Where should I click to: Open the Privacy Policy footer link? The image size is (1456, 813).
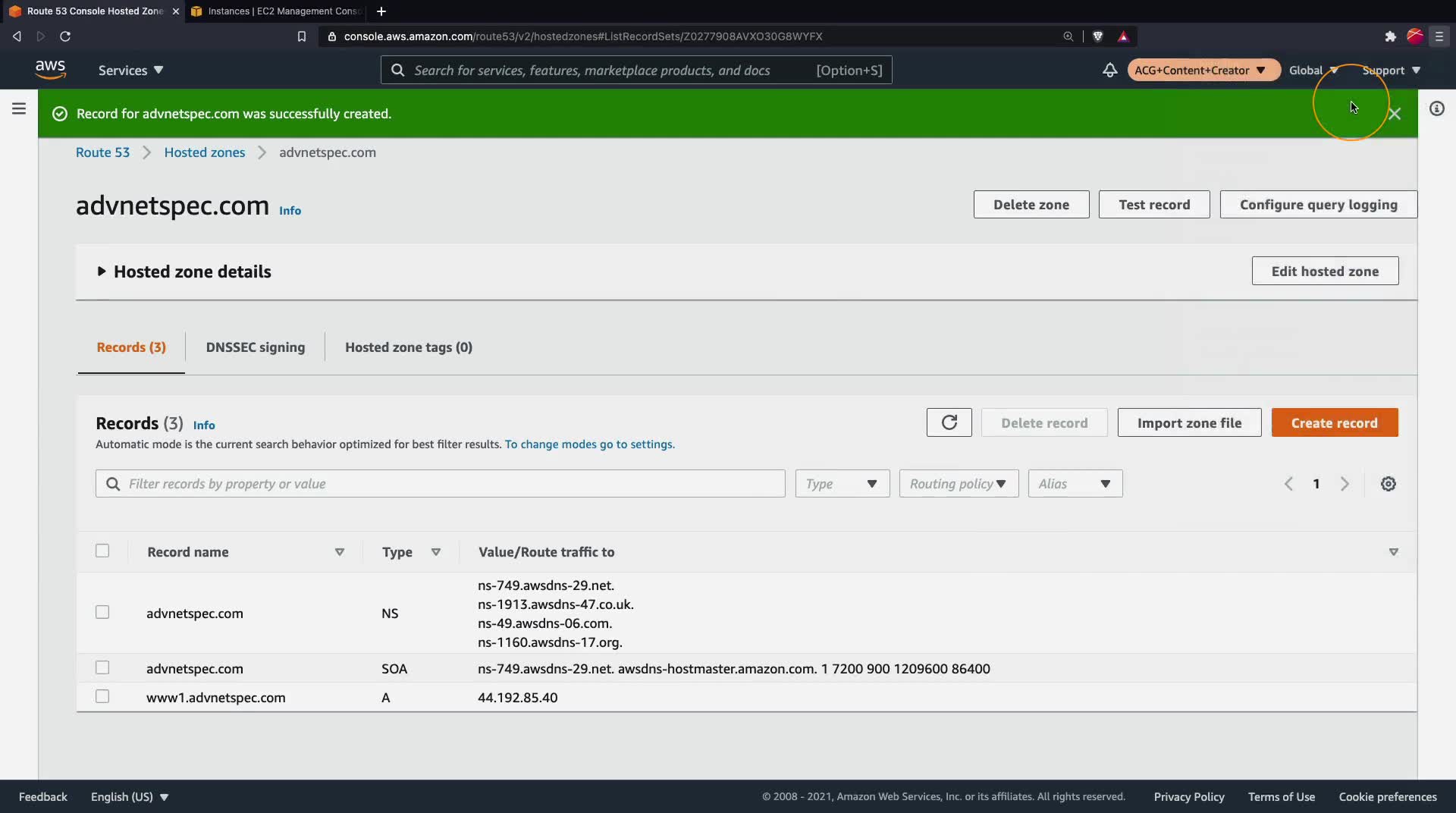click(x=1189, y=796)
